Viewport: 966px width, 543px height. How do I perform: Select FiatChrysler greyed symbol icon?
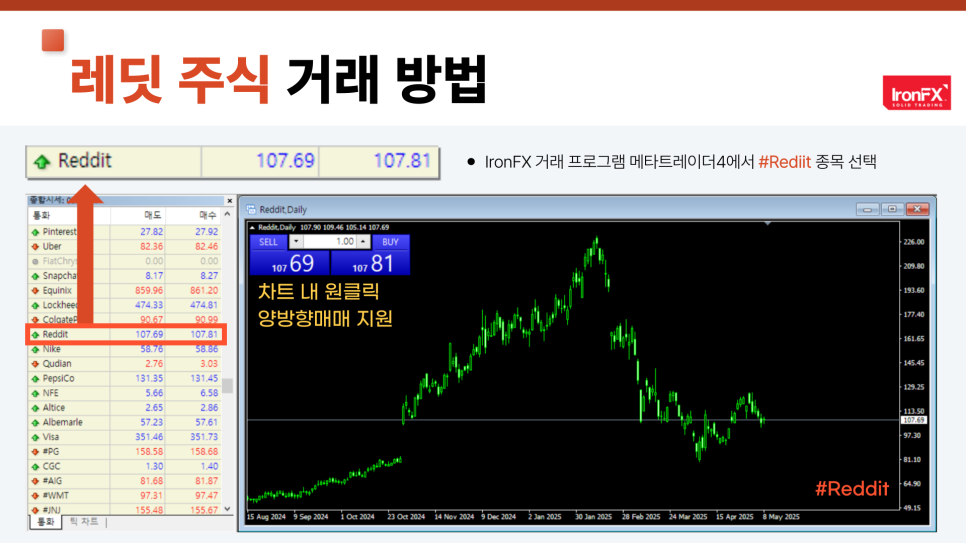[35, 261]
